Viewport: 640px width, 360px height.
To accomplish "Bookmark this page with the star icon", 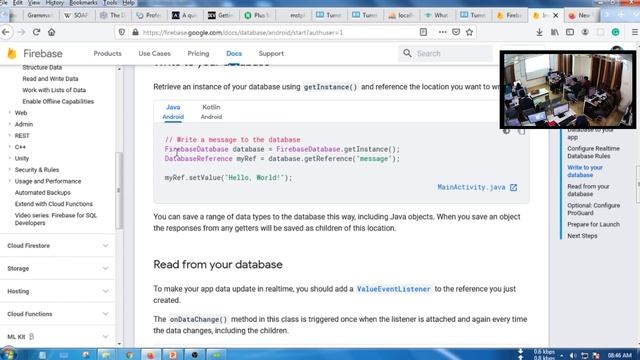I will point(469,32).
